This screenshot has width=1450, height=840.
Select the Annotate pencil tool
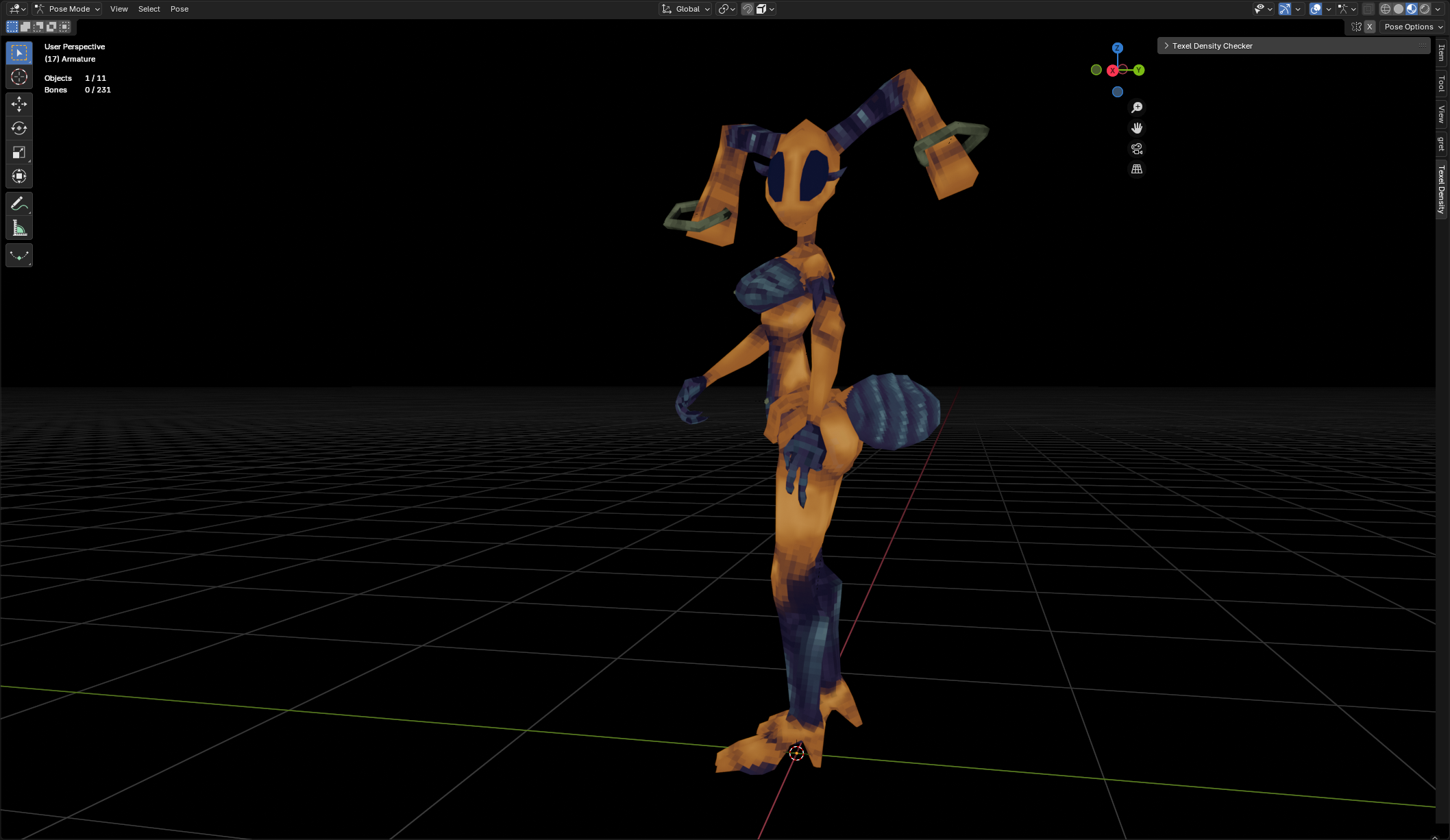19,203
